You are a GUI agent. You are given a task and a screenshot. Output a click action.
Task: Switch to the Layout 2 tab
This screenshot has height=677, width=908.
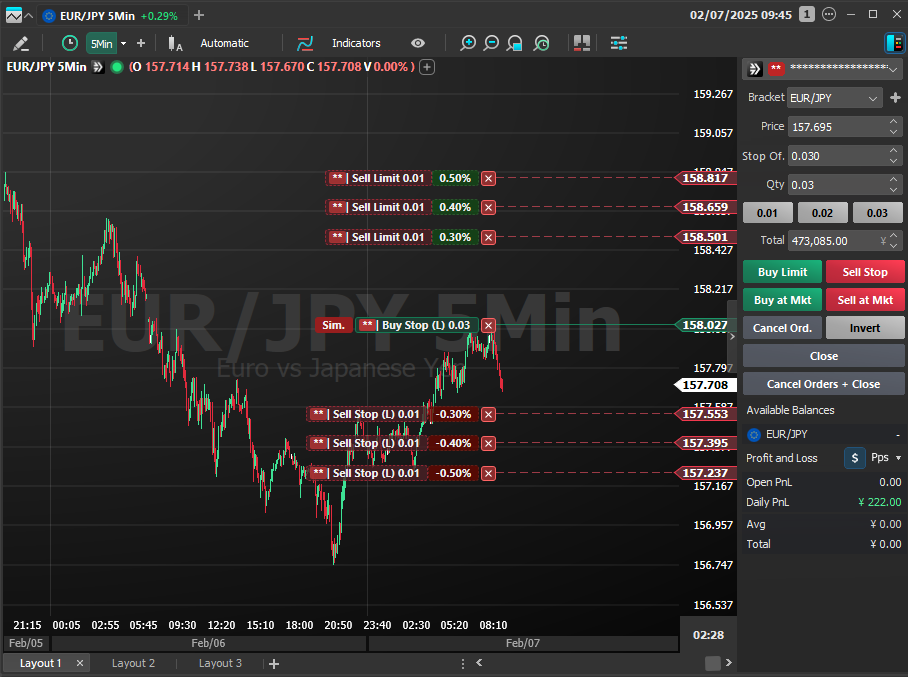point(133,663)
